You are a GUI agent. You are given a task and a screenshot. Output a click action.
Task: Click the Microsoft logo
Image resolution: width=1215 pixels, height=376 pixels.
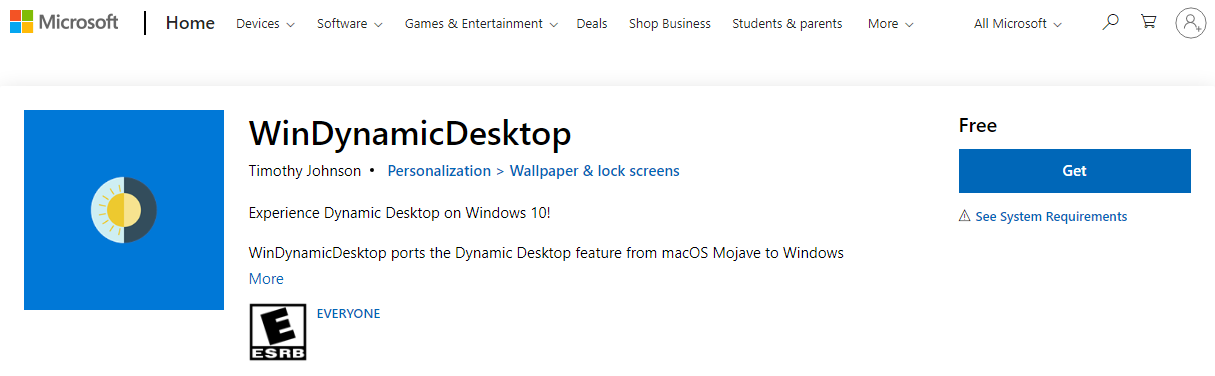[64, 23]
